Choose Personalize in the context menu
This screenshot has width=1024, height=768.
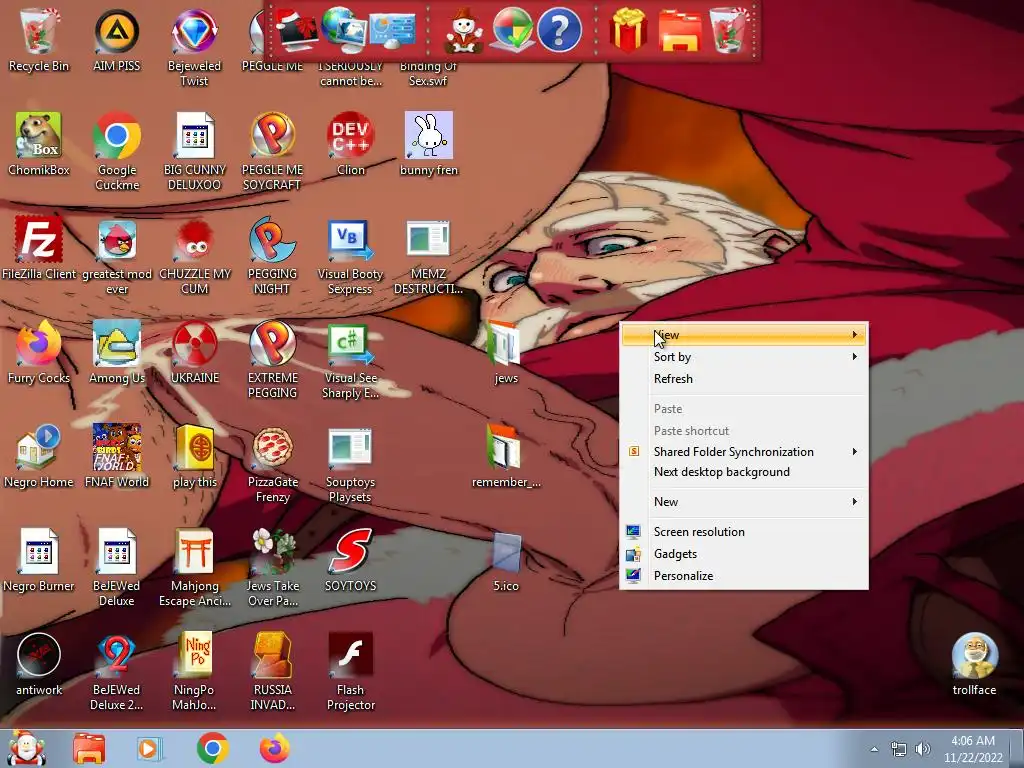pos(744,575)
